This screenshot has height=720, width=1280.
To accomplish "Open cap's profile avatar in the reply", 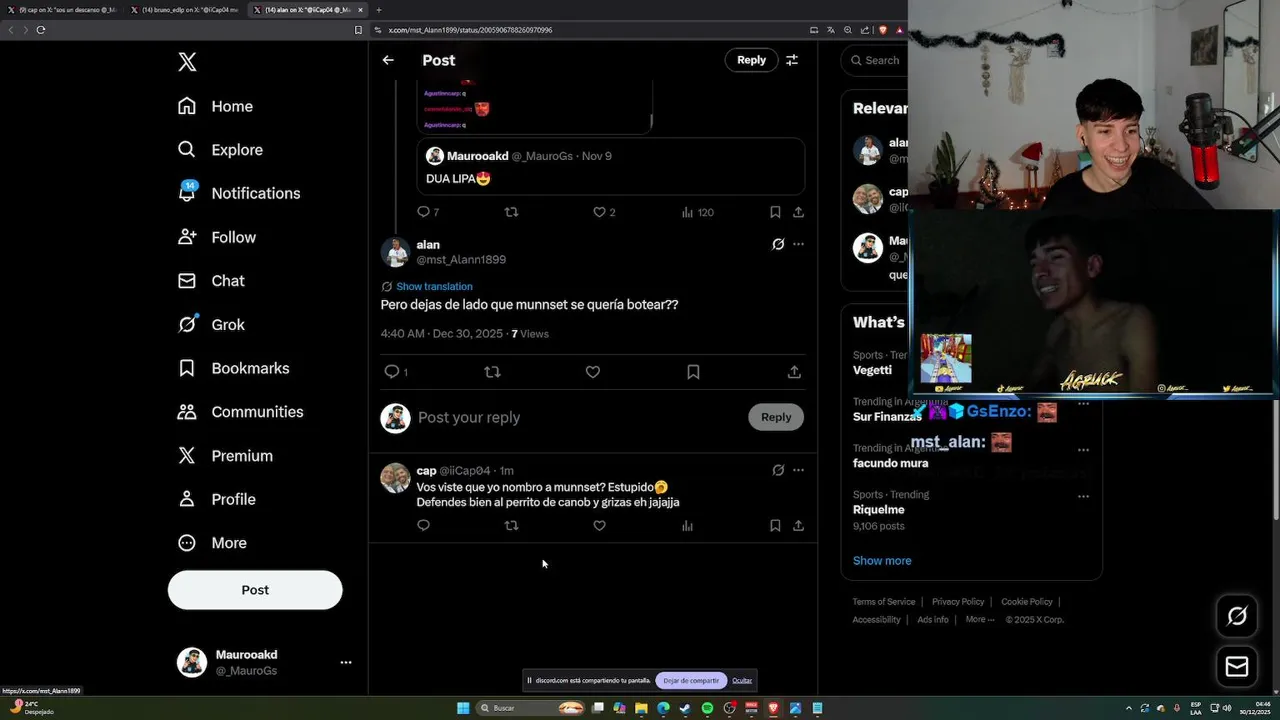I will pos(395,478).
